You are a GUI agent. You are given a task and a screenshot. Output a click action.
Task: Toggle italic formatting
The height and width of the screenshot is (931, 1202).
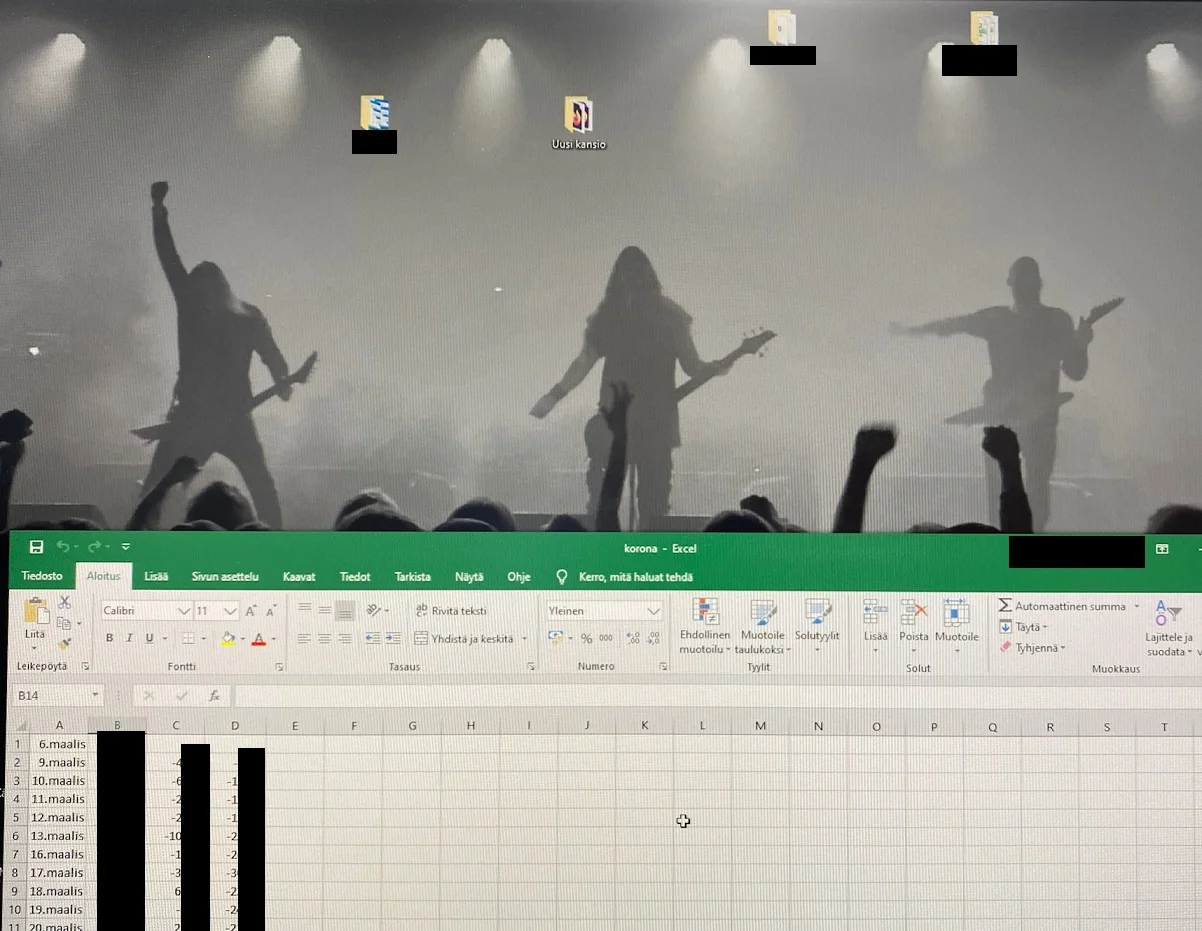[x=130, y=638]
